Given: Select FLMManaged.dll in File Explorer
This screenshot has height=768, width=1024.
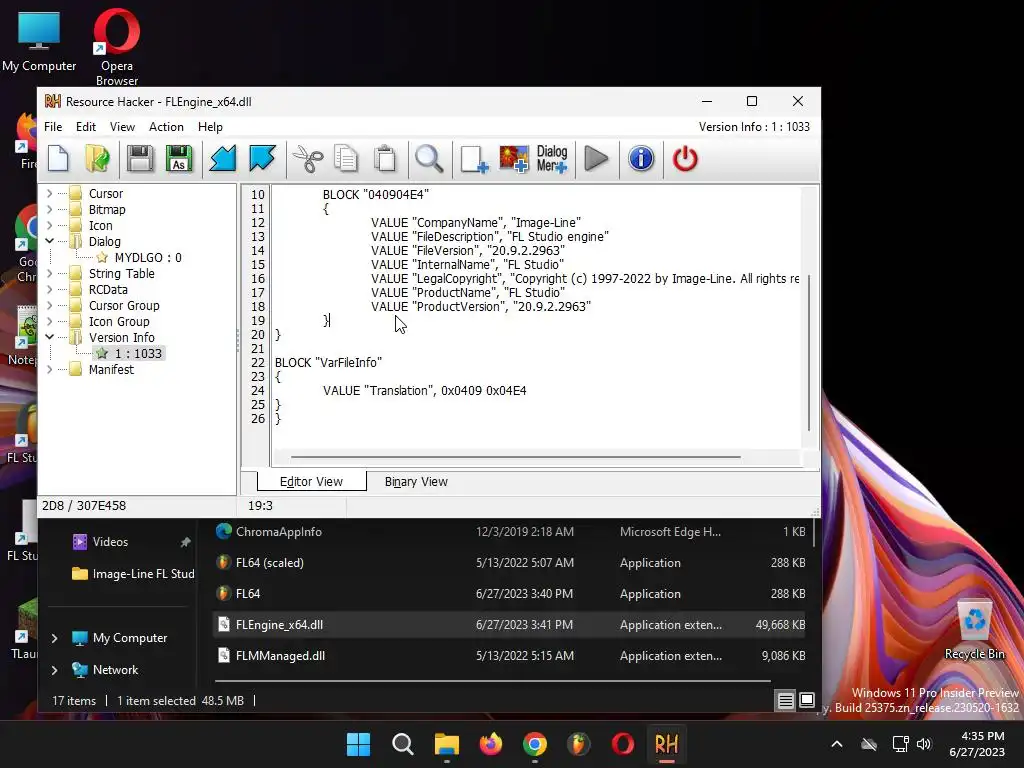Looking at the screenshot, I should (509, 656).
